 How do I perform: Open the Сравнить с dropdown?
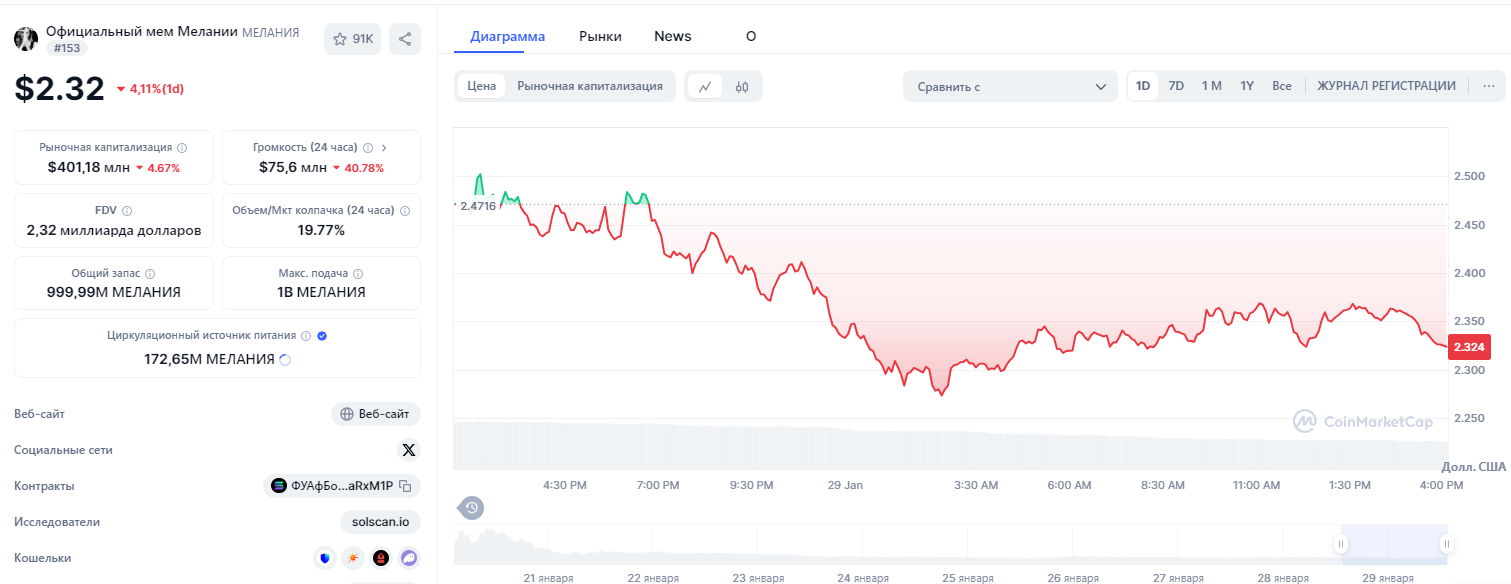1010,86
